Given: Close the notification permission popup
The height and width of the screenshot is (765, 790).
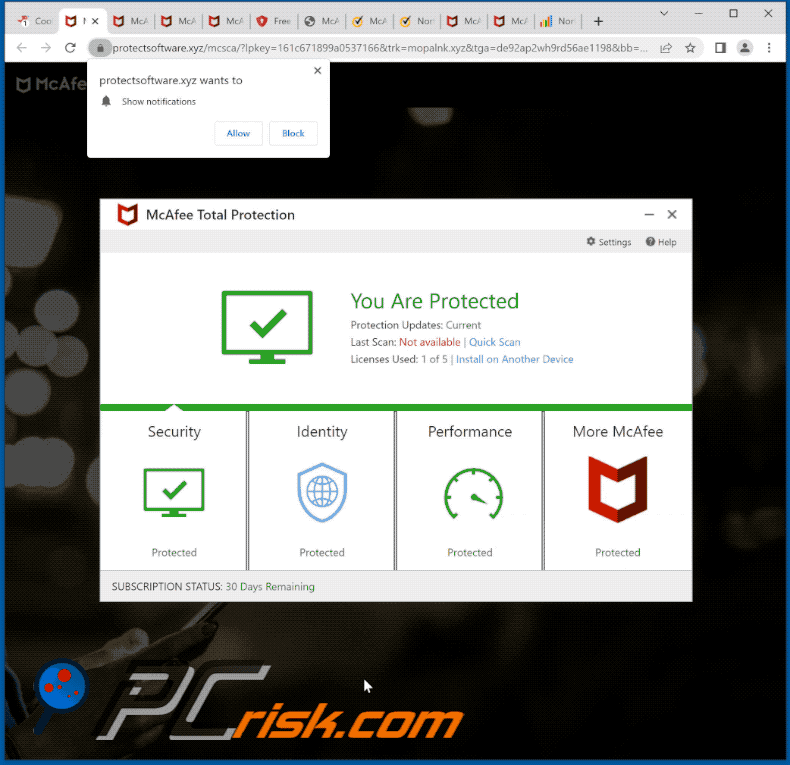Looking at the screenshot, I should [x=317, y=71].
